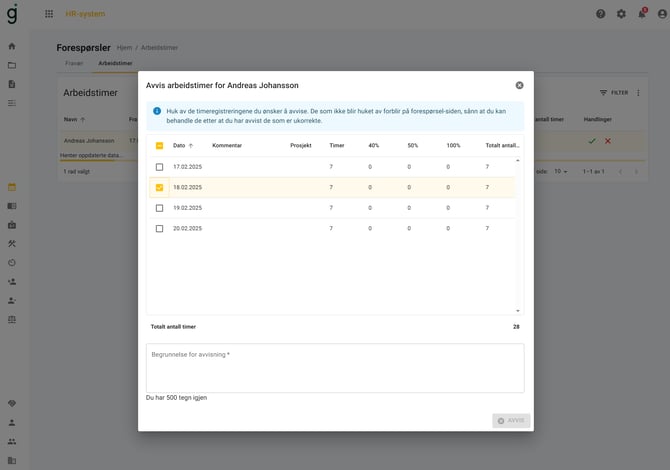Open the settings gear icon
Viewport: 670px width, 470px height.
621,14
